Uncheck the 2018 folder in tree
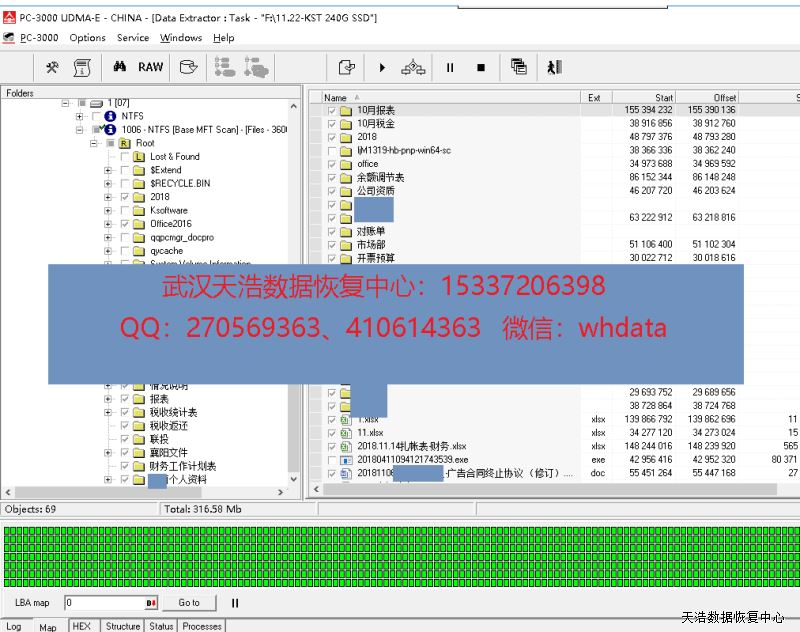This screenshot has width=800, height=632. (x=125, y=197)
